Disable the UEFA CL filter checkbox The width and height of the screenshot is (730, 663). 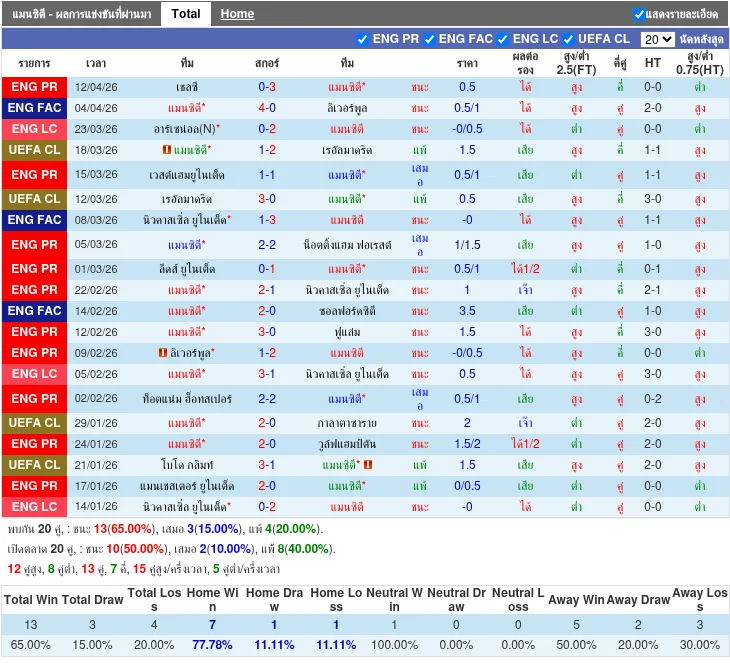coord(568,39)
